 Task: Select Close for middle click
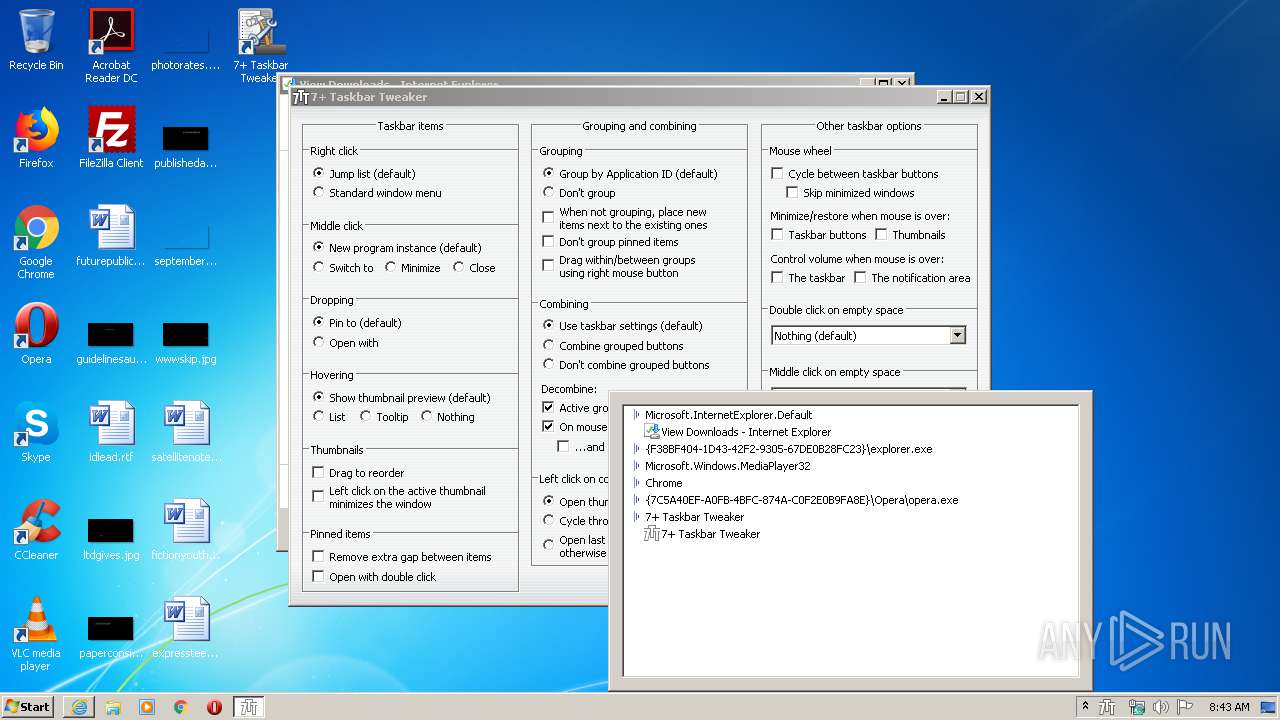pos(474,267)
